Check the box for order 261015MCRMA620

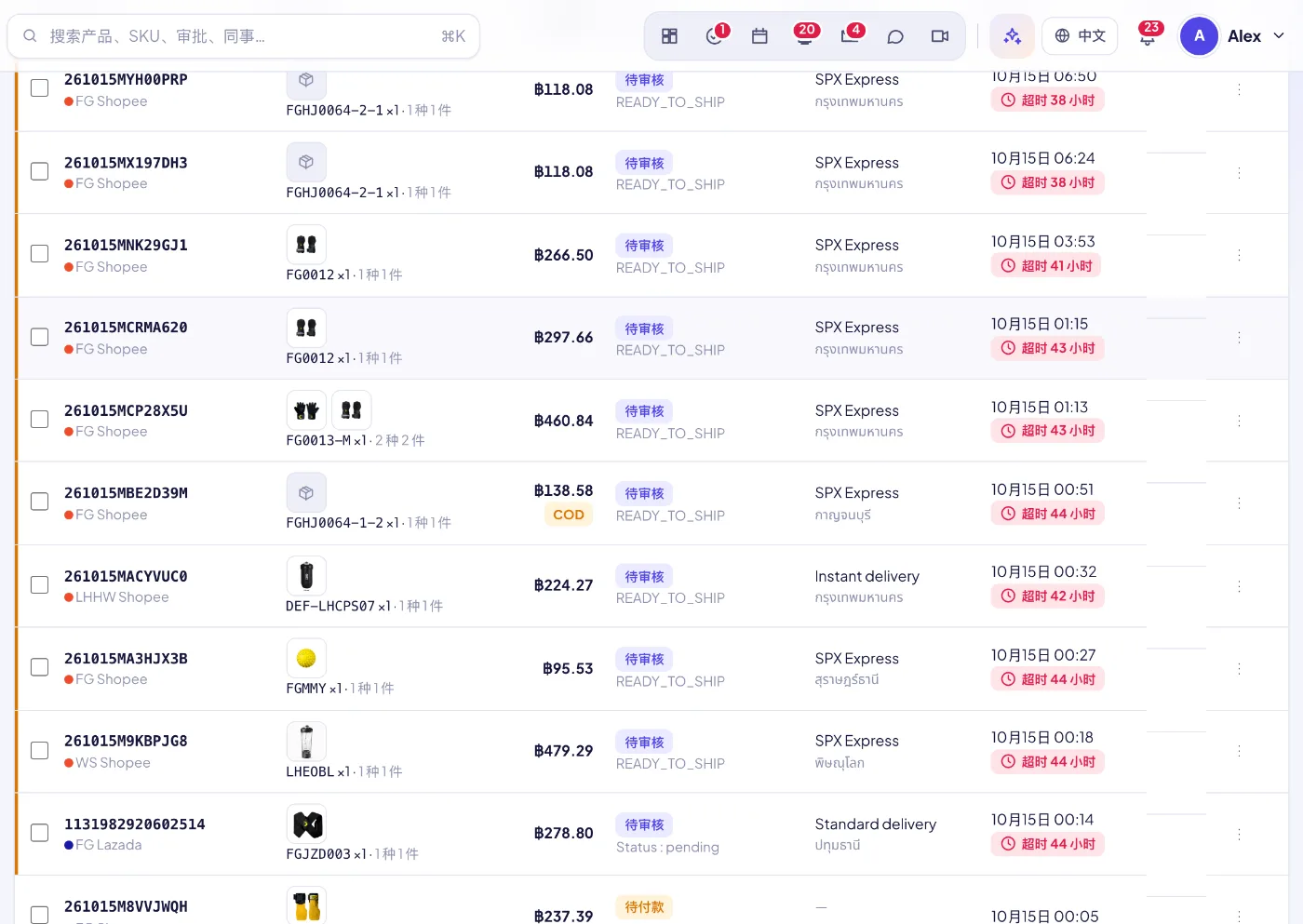pyautogui.click(x=39, y=337)
